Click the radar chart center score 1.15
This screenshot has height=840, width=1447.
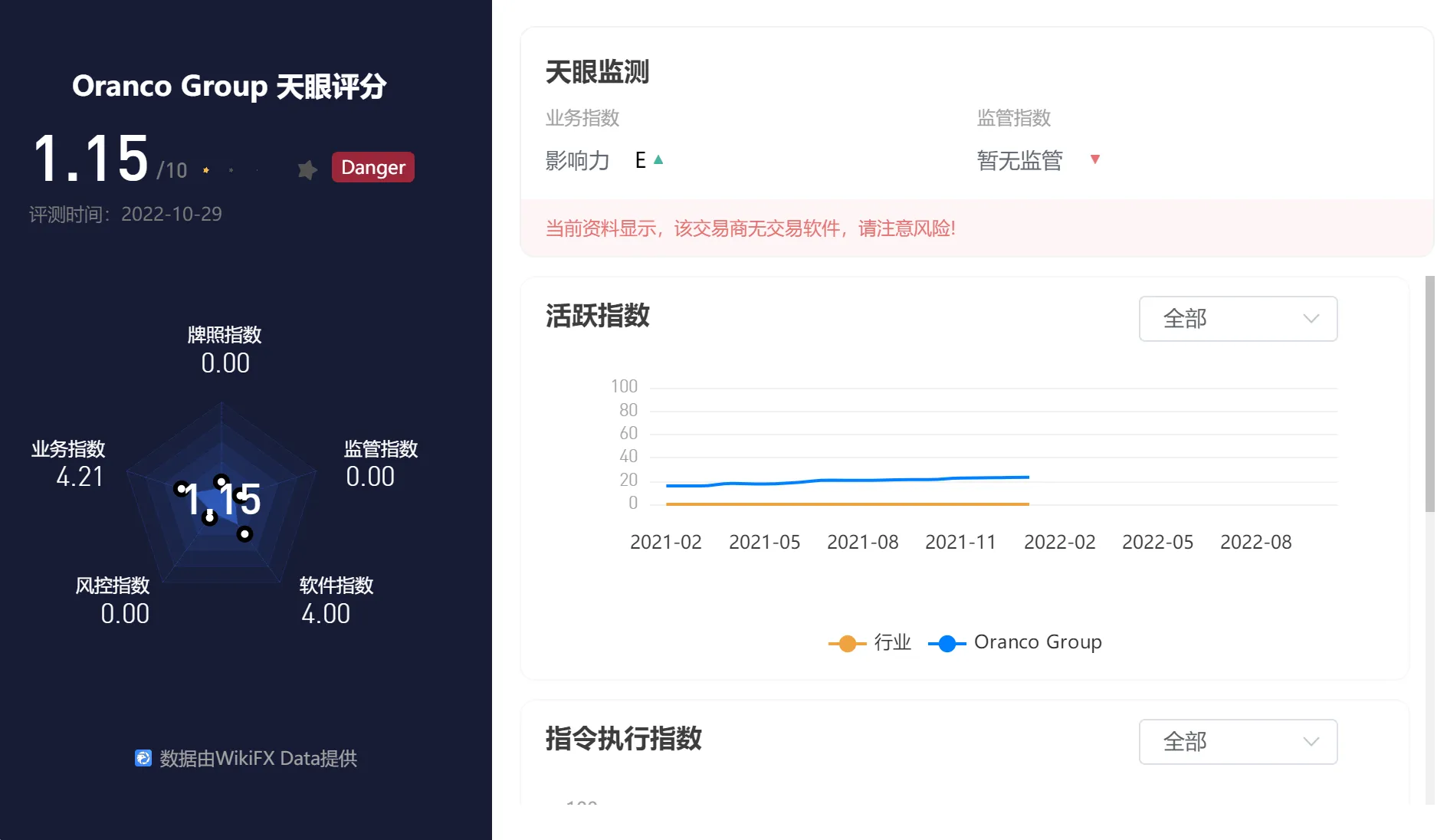pos(223,500)
